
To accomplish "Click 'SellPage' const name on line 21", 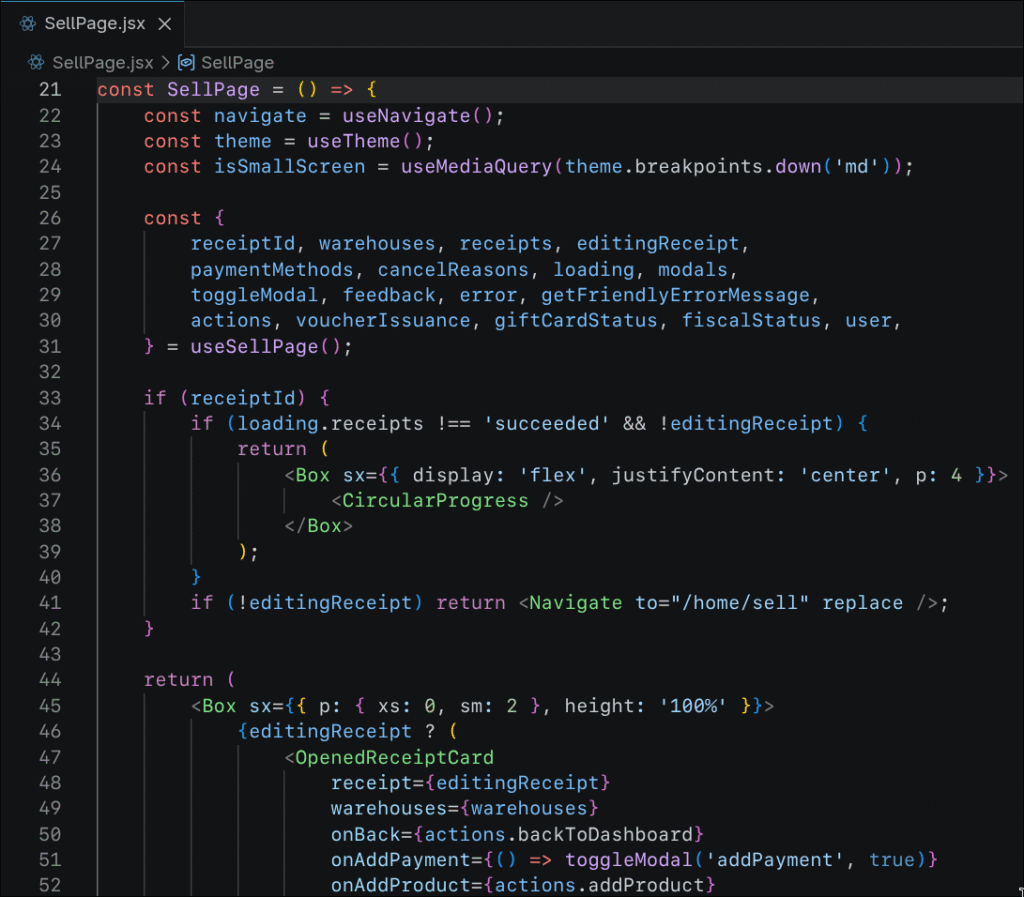I will click(x=213, y=89).
